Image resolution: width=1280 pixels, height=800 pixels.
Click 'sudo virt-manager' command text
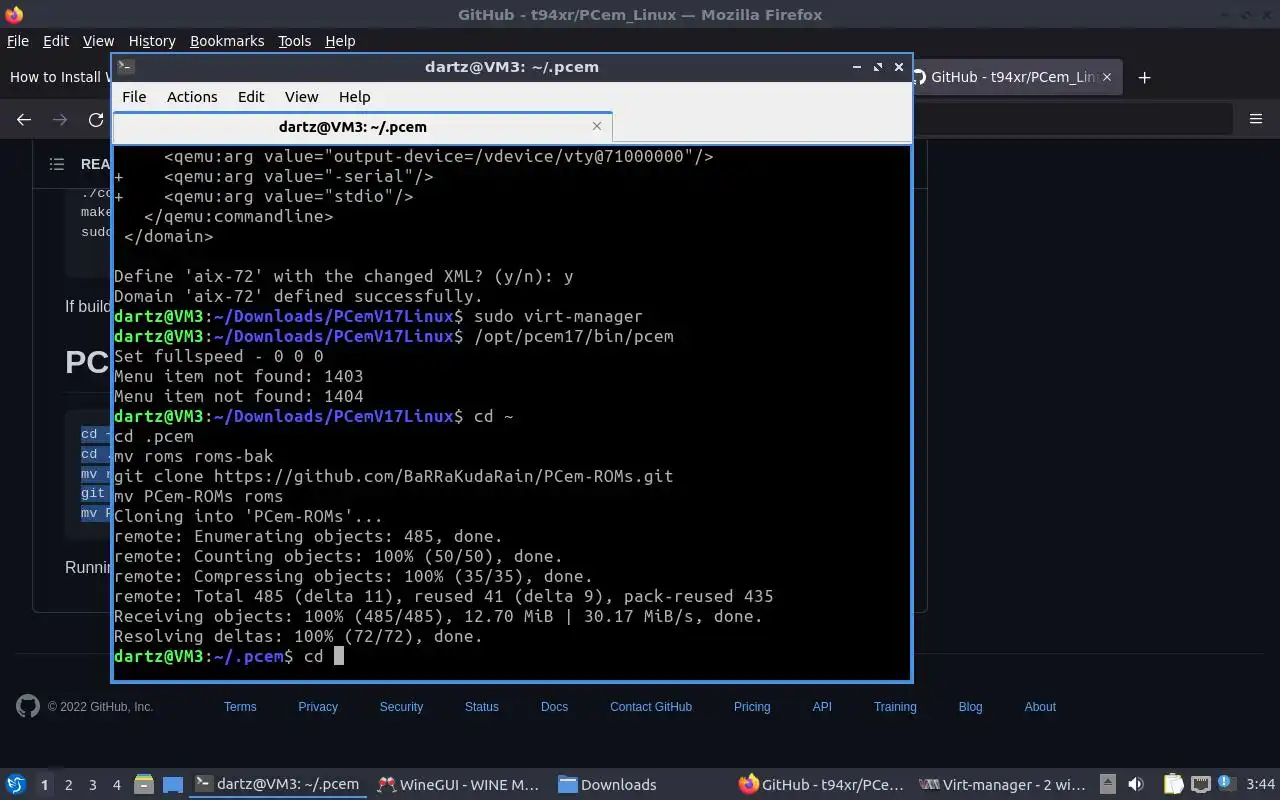tap(558, 316)
